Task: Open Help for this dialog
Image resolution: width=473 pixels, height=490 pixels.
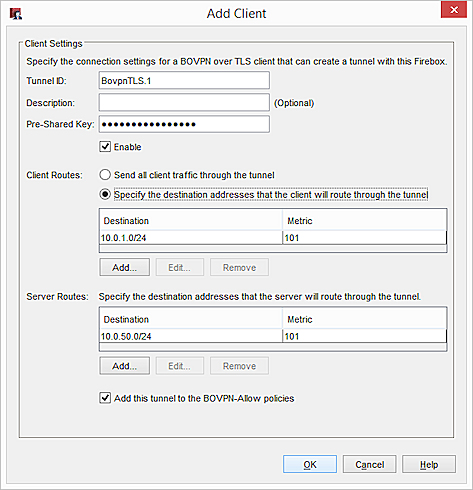Action: 429,464
